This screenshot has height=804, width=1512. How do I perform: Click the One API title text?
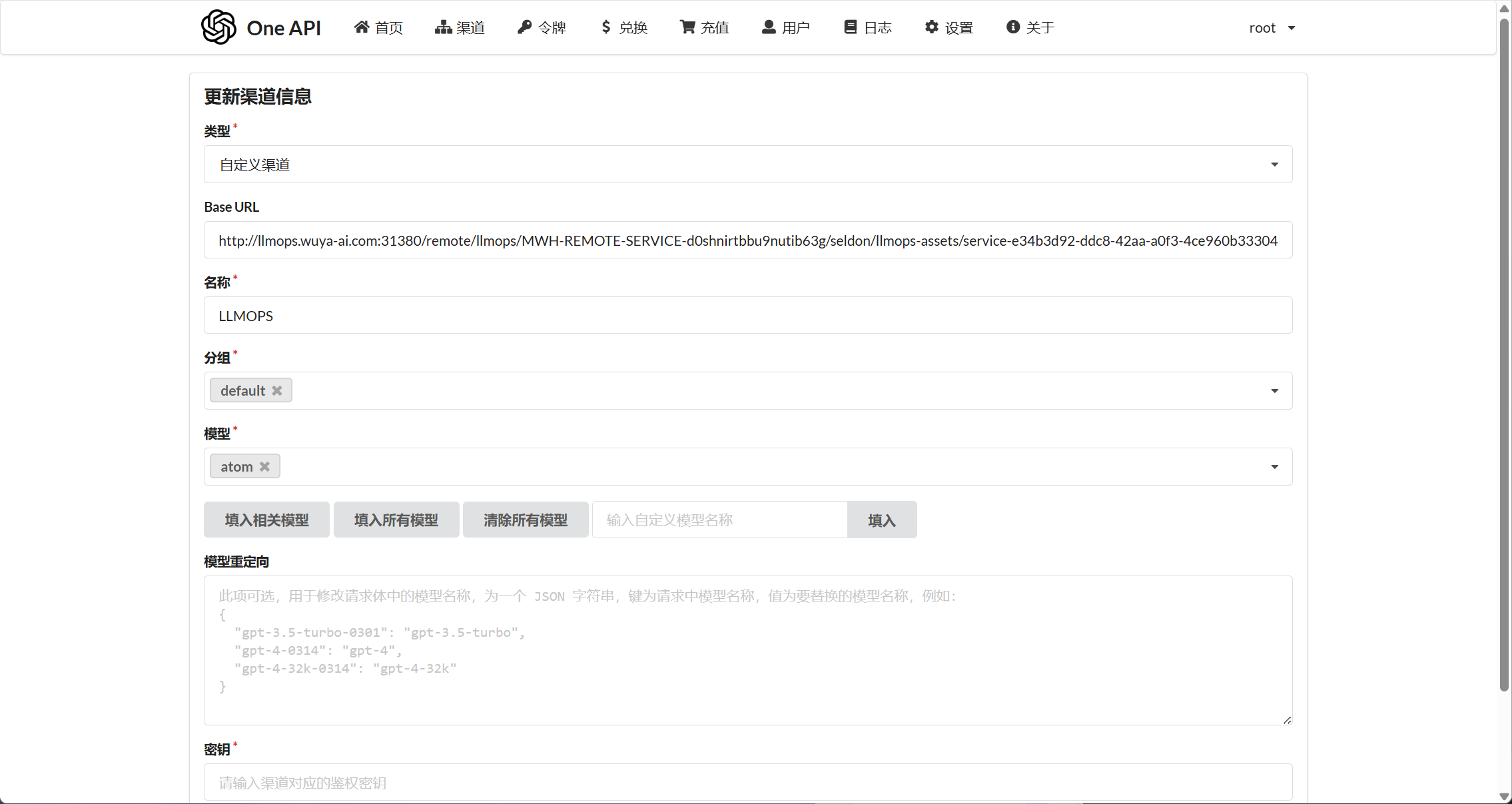(284, 28)
